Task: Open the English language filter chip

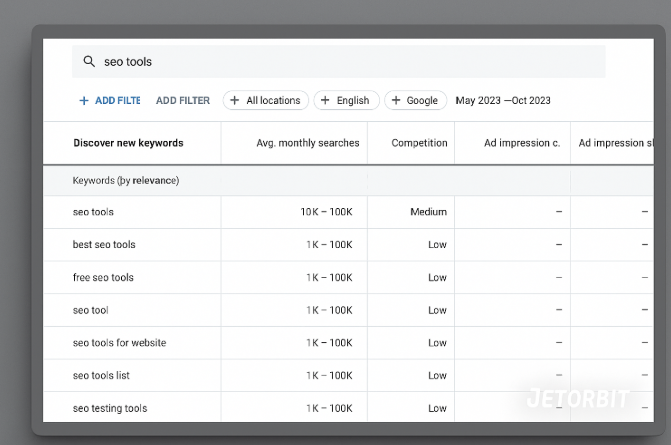Action: 346,100
